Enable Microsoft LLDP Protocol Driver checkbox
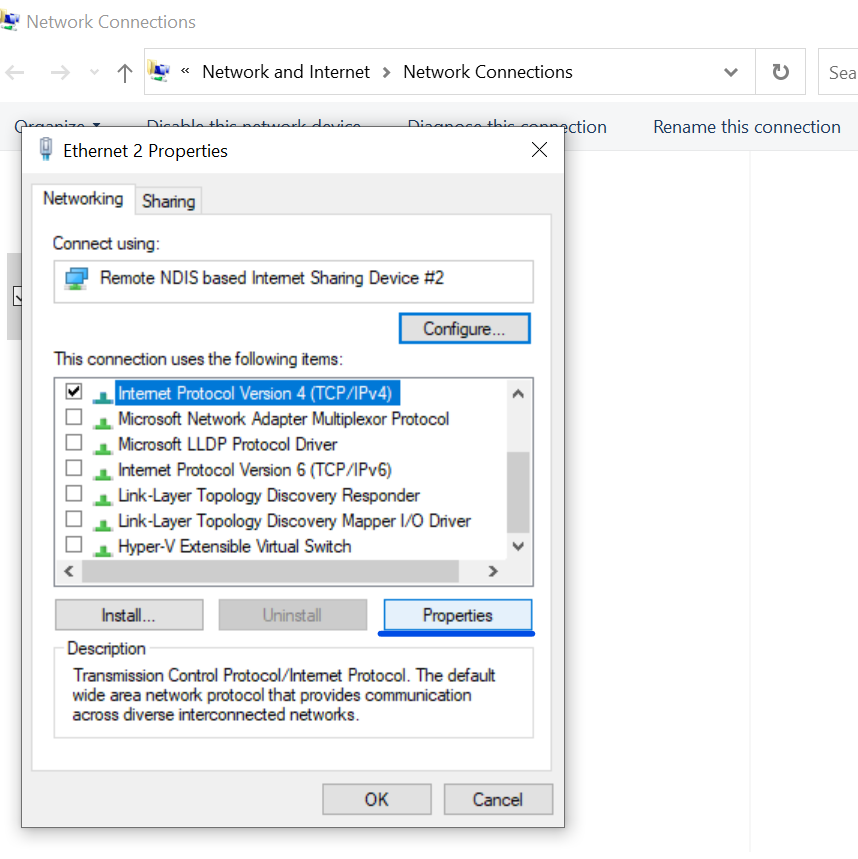This screenshot has height=859, width=858. click(x=73, y=442)
